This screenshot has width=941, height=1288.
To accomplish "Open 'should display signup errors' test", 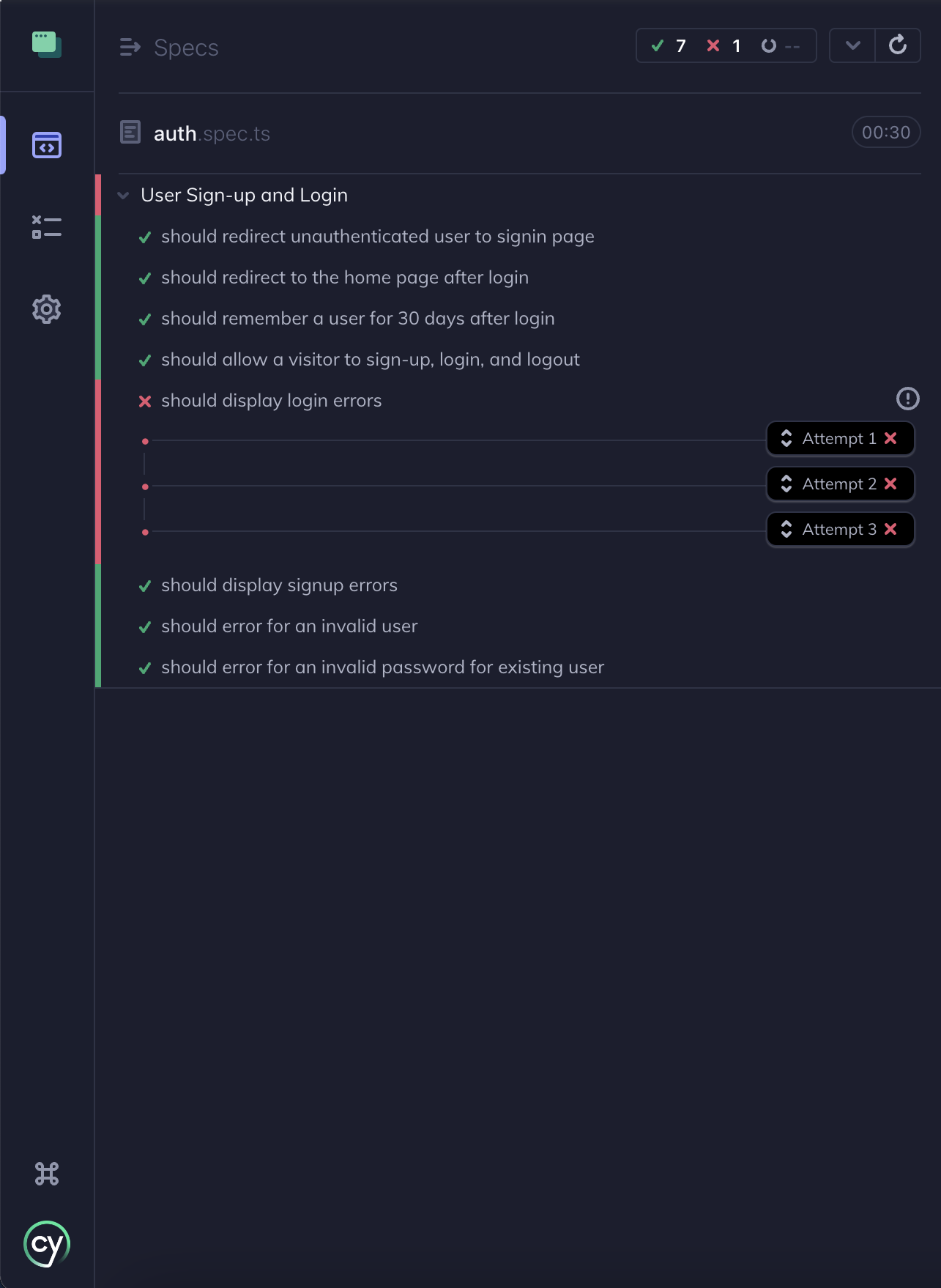I will pyautogui.click(x=279, y=585).
